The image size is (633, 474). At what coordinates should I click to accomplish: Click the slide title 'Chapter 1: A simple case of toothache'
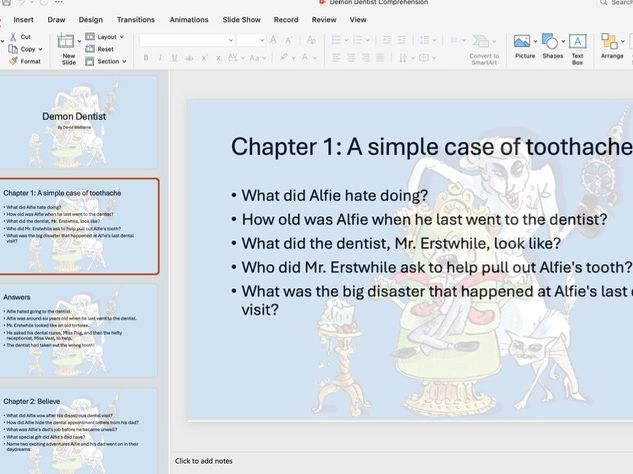432,147
